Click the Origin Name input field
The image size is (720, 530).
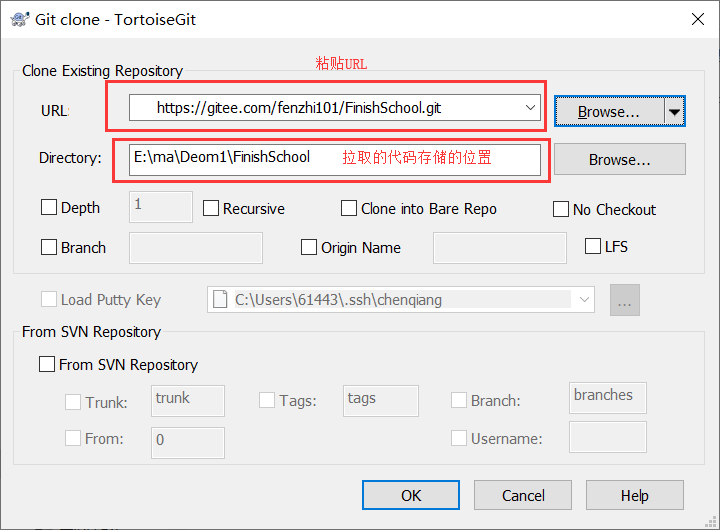coord(500,248)
